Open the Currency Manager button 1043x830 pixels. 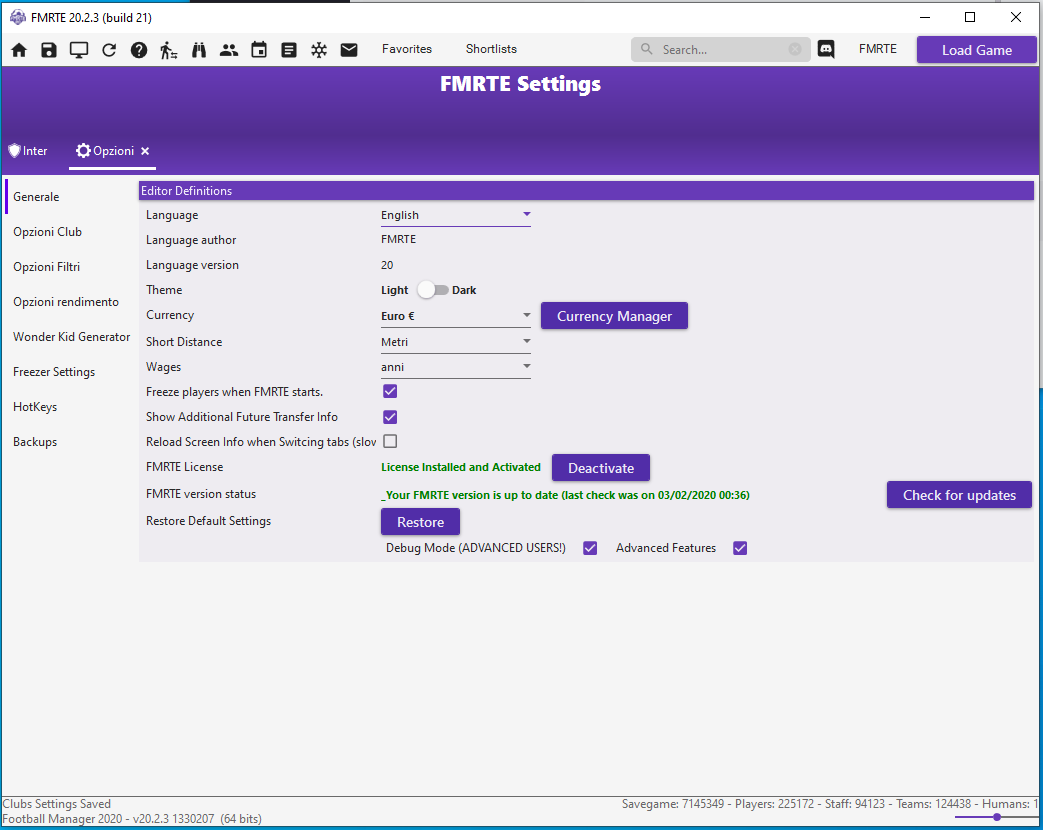(x=614, y=316)
